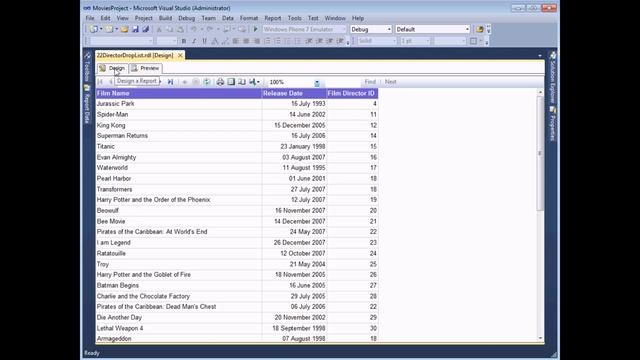The width and height of the screenshot is (640, 360).
Task: Toggle Underline formatting in the toolbar
Action: point(204,41)
